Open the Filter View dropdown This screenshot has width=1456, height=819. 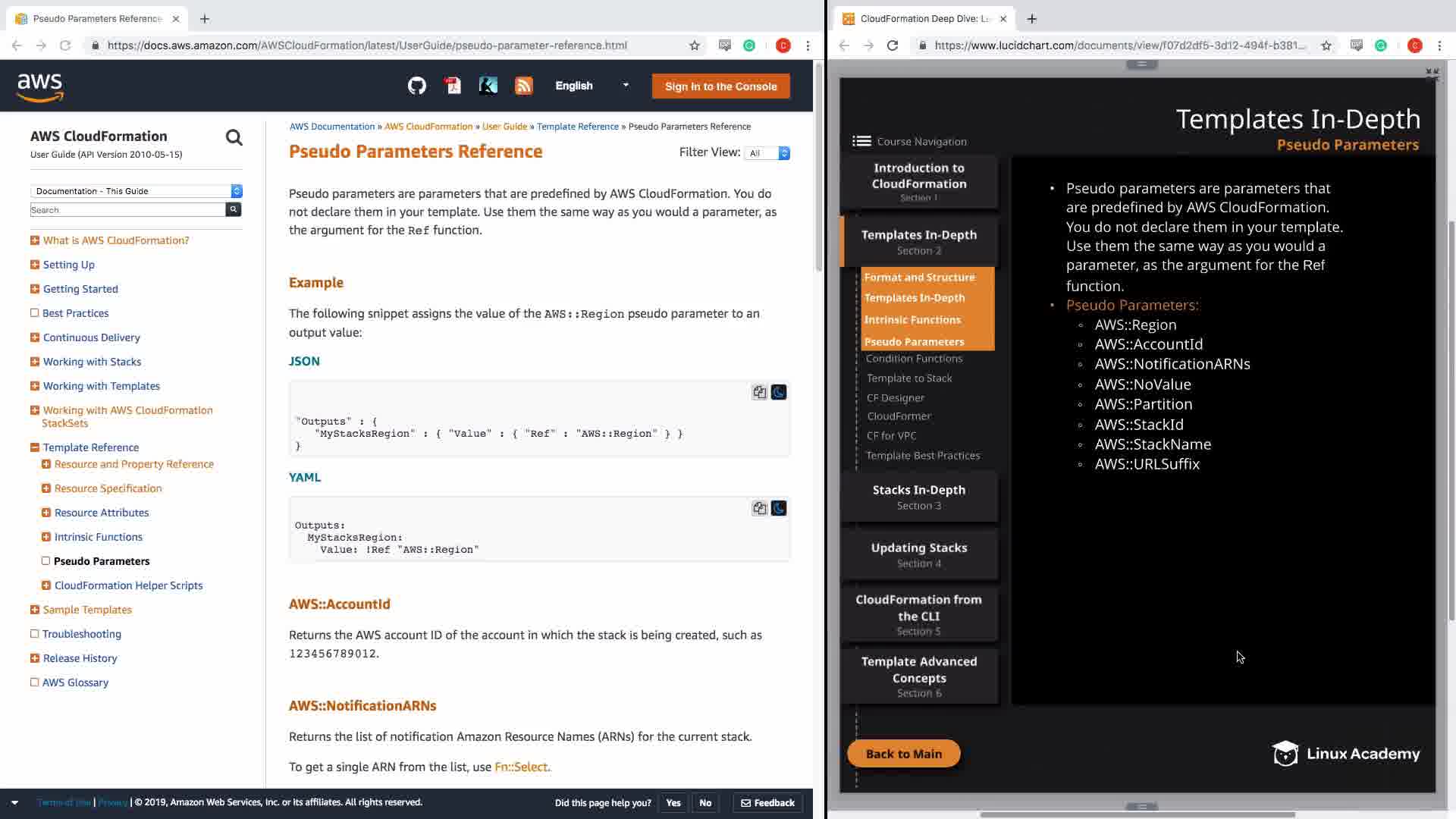(x=767, y=153)
